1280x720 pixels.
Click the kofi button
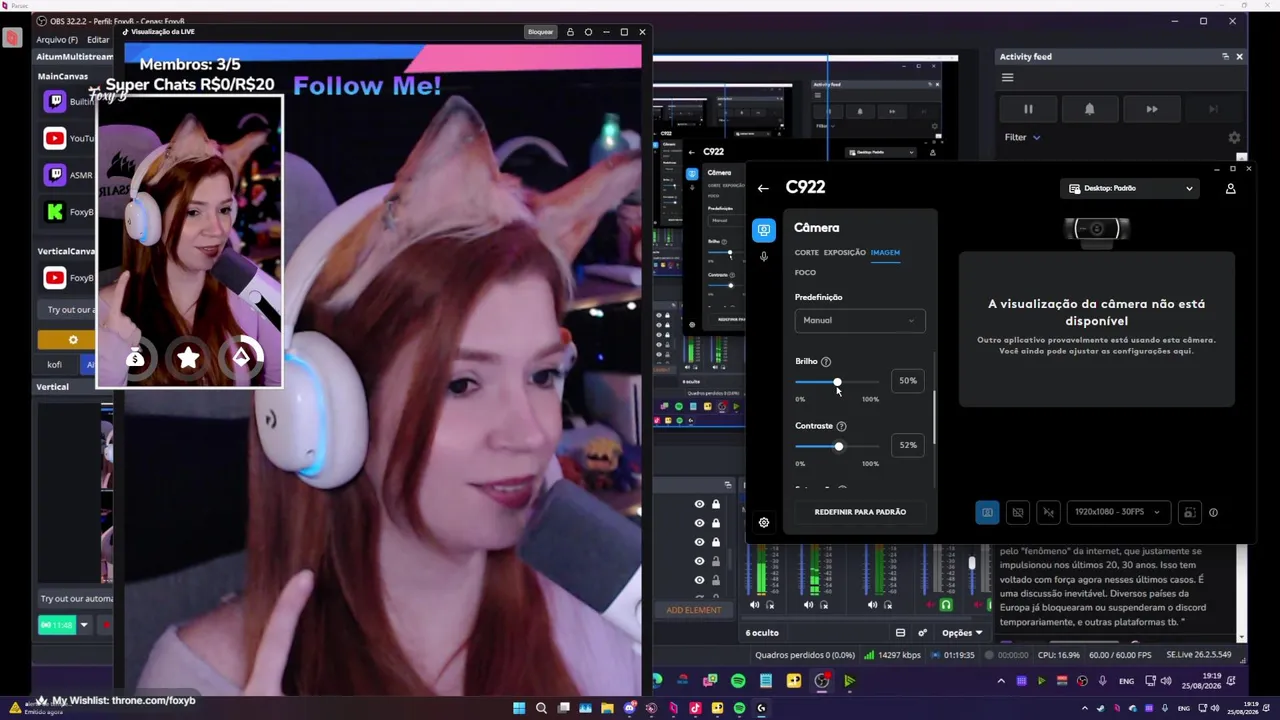coord(54,364)
